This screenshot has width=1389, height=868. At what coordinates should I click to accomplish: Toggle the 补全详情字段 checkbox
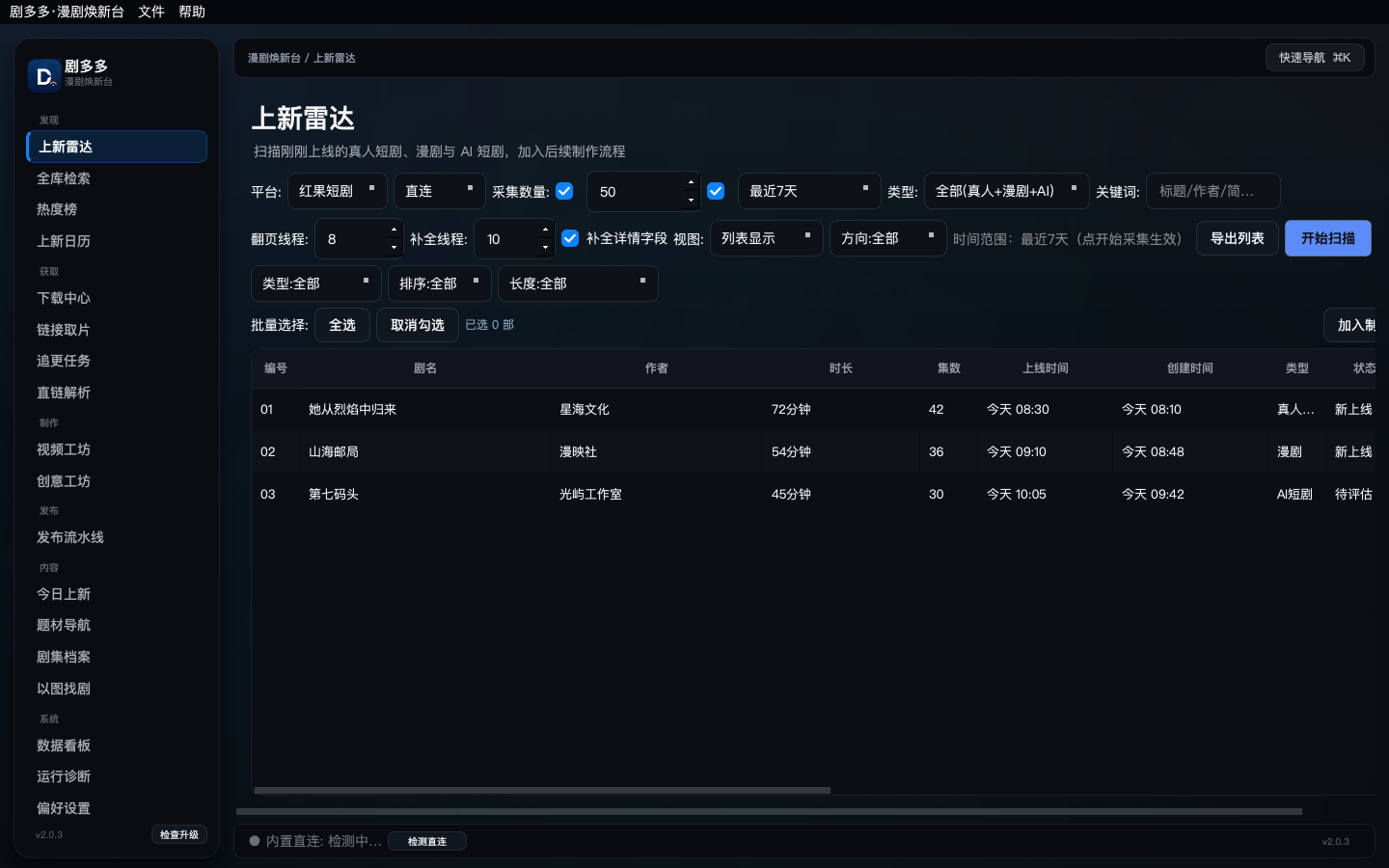[x=570, y=238]
